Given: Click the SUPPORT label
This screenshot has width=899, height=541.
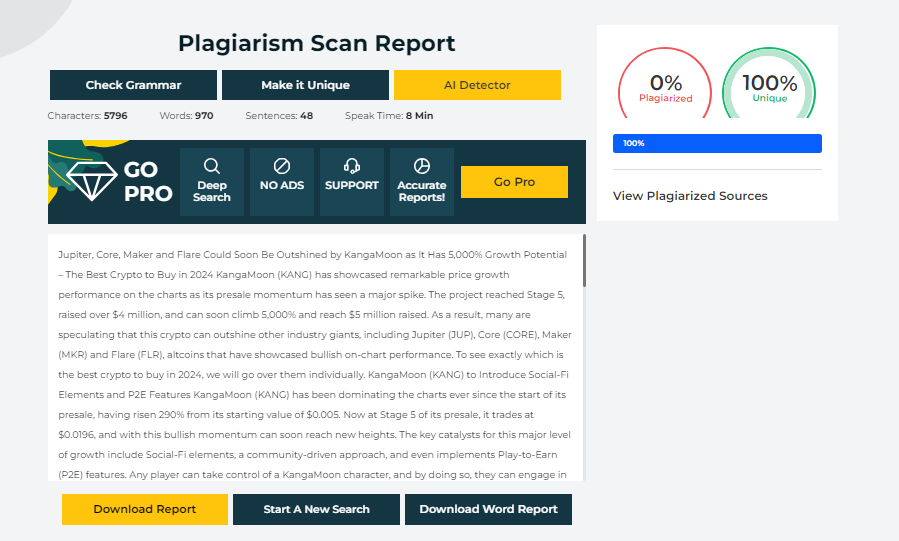Looking at the screenshot, I should (351, 186).
